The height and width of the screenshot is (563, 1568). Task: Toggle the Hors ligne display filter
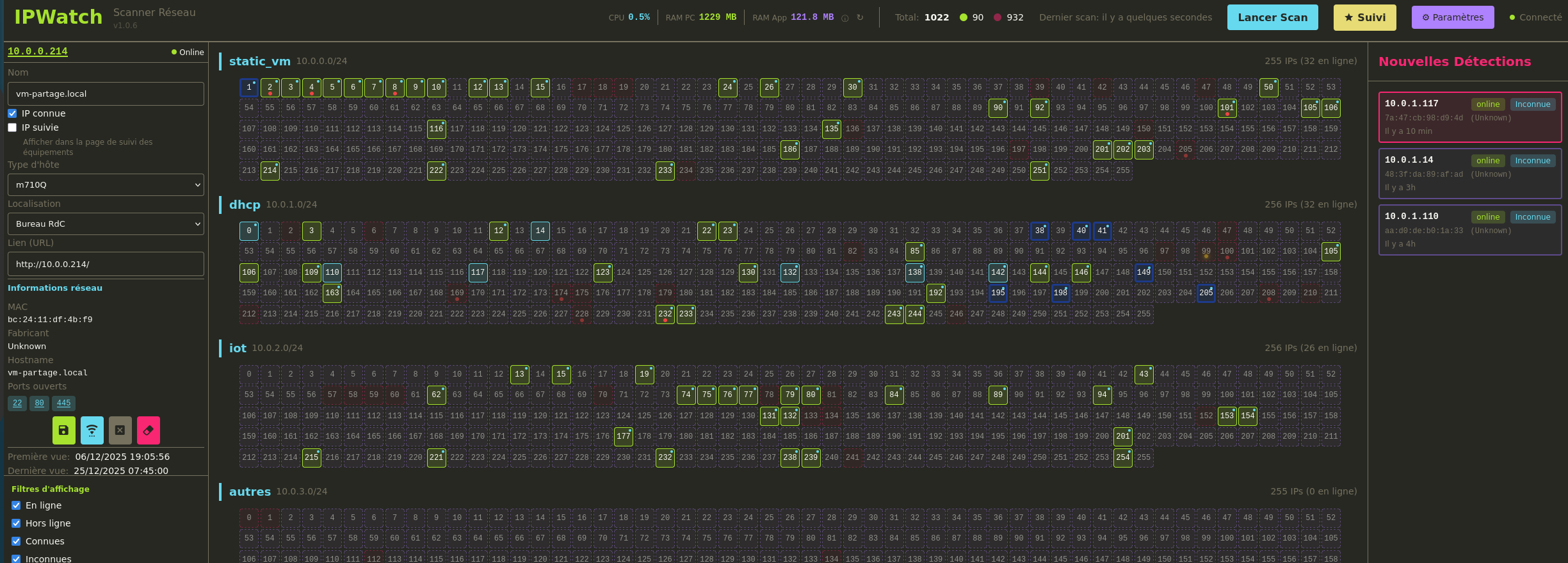(x=16, y=523)
